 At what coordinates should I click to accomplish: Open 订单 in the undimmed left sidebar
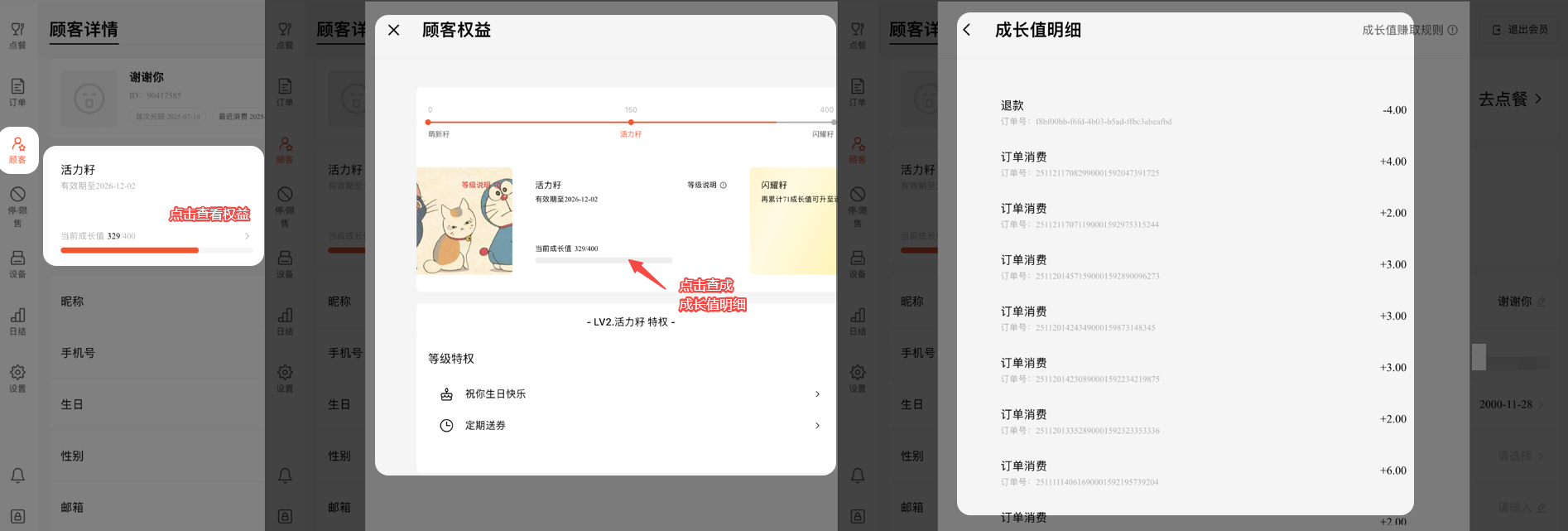[17, 92]
